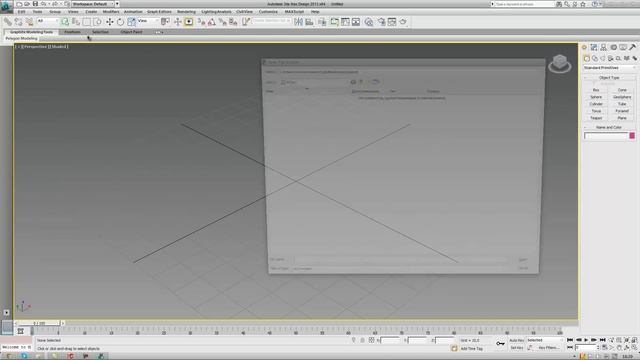640x360 pixels.
Task: Collapse the Object Type rollout
Action: click(x=609, y=78)
